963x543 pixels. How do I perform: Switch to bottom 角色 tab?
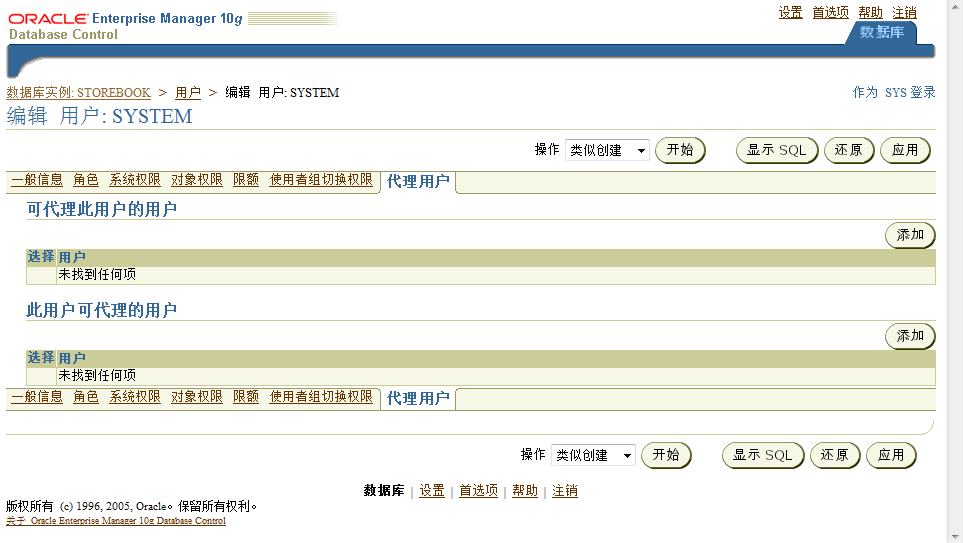tap(86, 396)
